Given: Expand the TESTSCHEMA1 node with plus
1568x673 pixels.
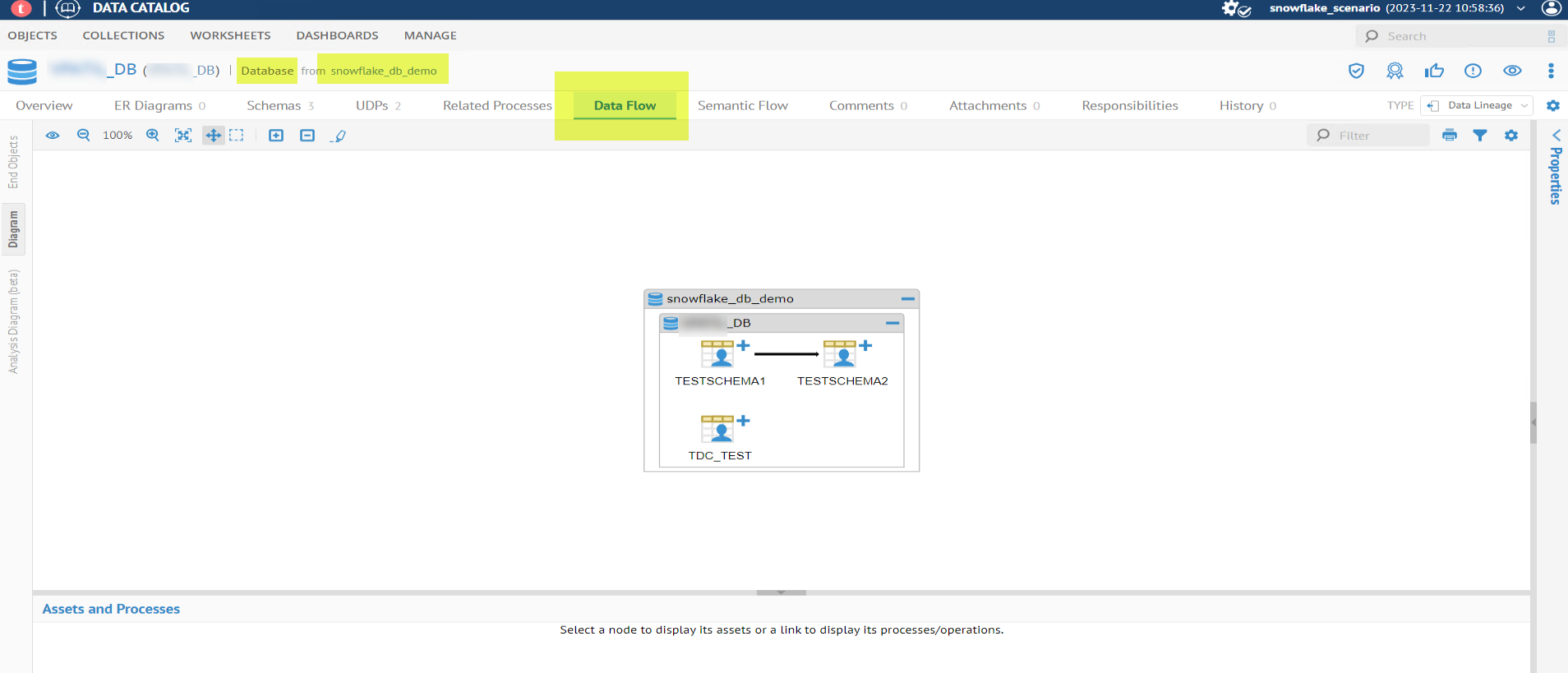Looking at the screenshot, I should tap(743, 346).
